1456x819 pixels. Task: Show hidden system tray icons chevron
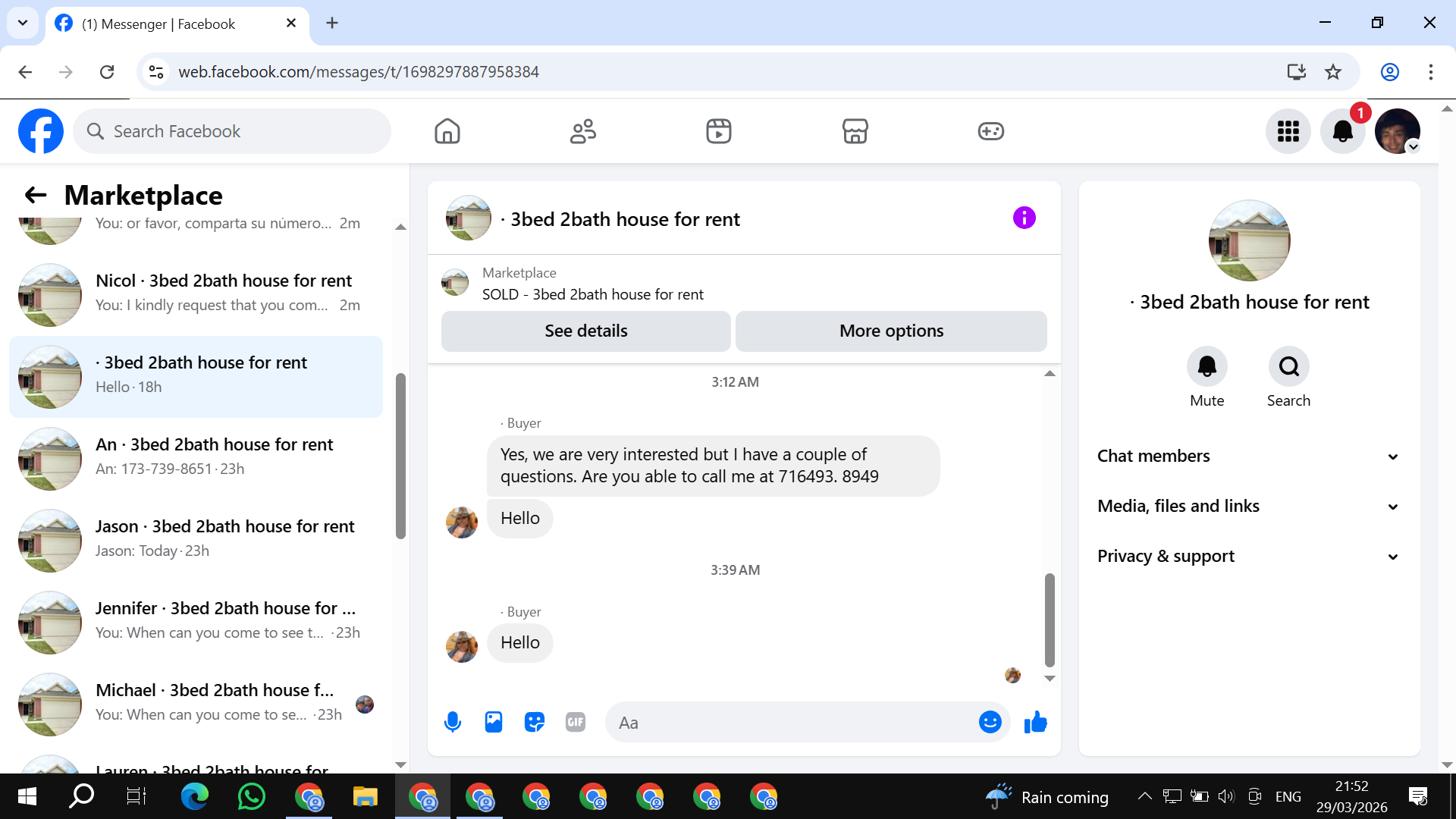(1144, 796)
